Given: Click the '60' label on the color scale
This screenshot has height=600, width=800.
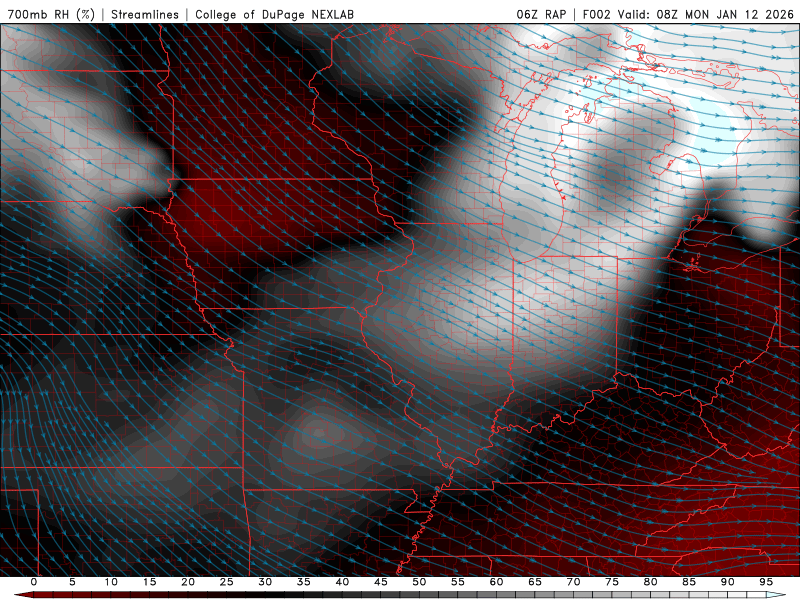Looking at the screenshot, I should [496, 582].
